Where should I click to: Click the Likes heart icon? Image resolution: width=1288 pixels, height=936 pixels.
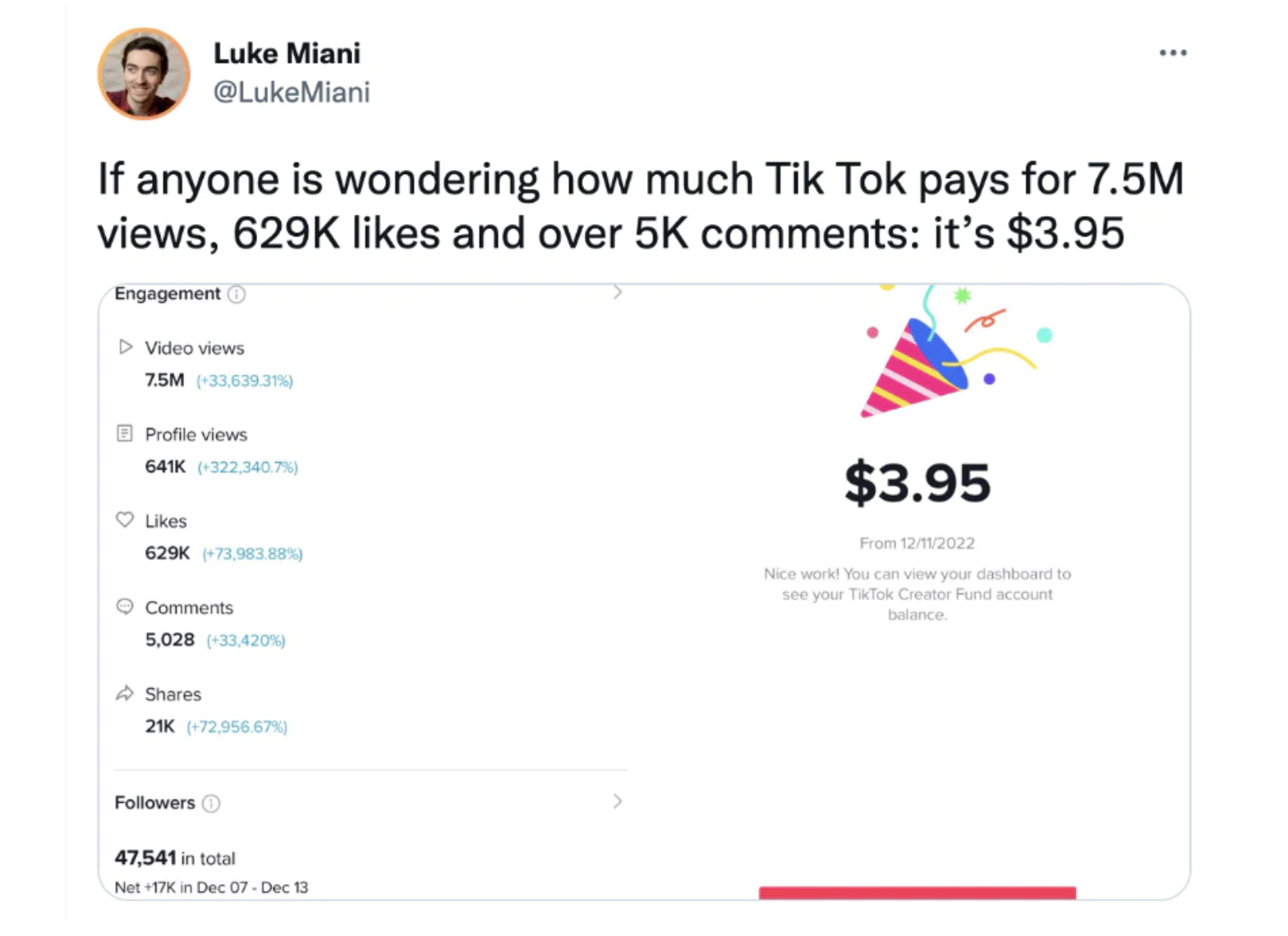[125, 520]
